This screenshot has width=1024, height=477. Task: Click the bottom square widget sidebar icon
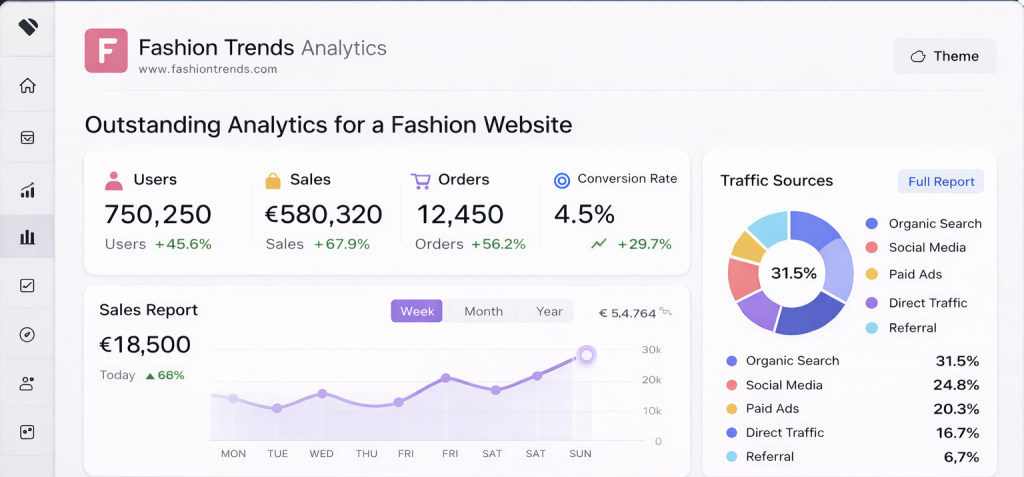click(x=27, y=432)
